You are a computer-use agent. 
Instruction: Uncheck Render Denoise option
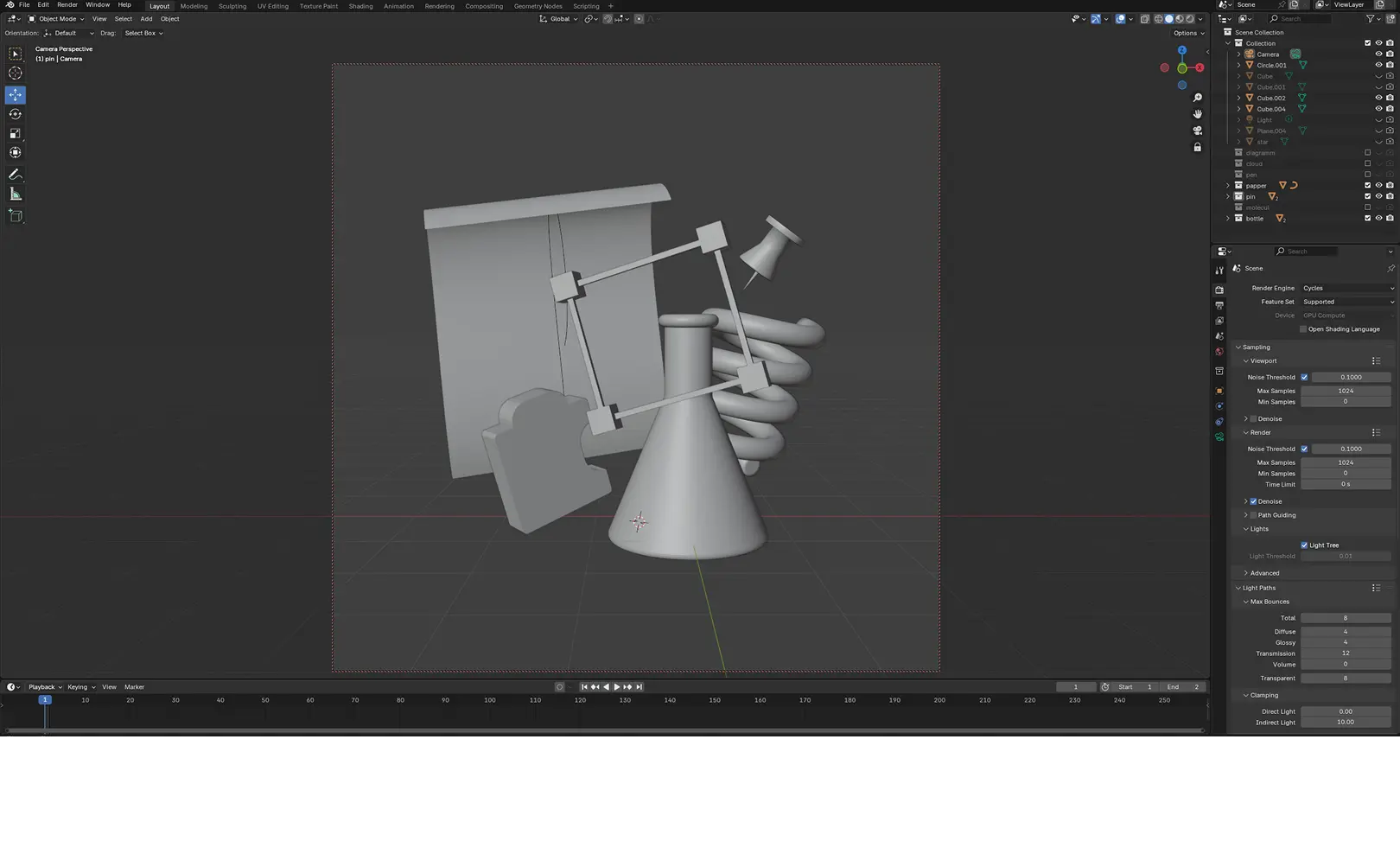tap(1253, 501)
